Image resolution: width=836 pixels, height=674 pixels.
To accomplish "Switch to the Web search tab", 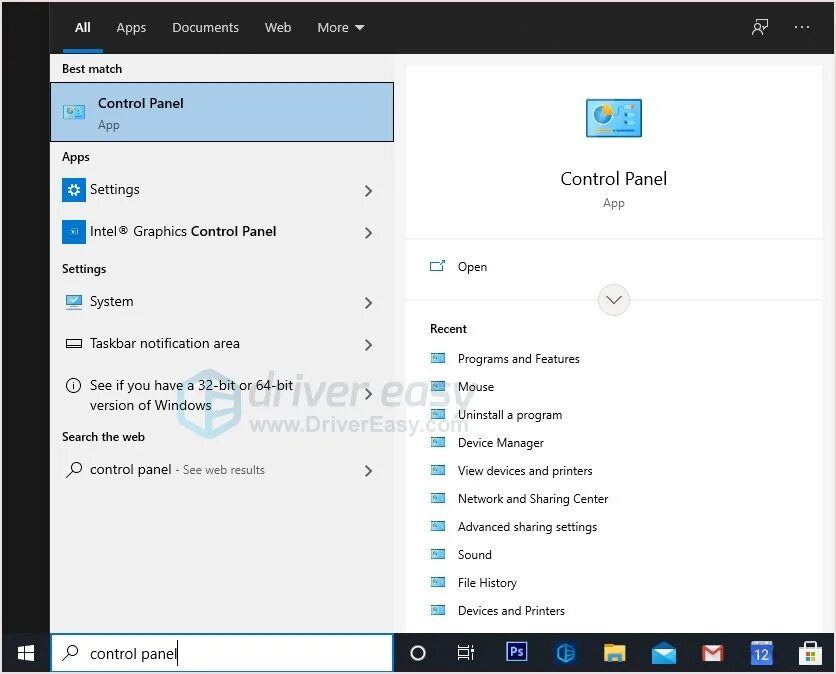I will [278, 27].
